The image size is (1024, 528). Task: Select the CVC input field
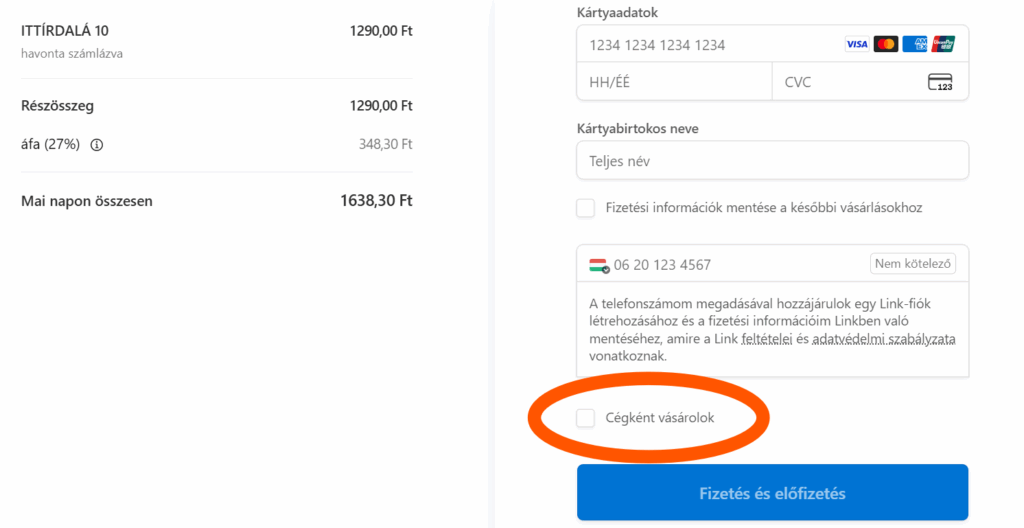845,82
